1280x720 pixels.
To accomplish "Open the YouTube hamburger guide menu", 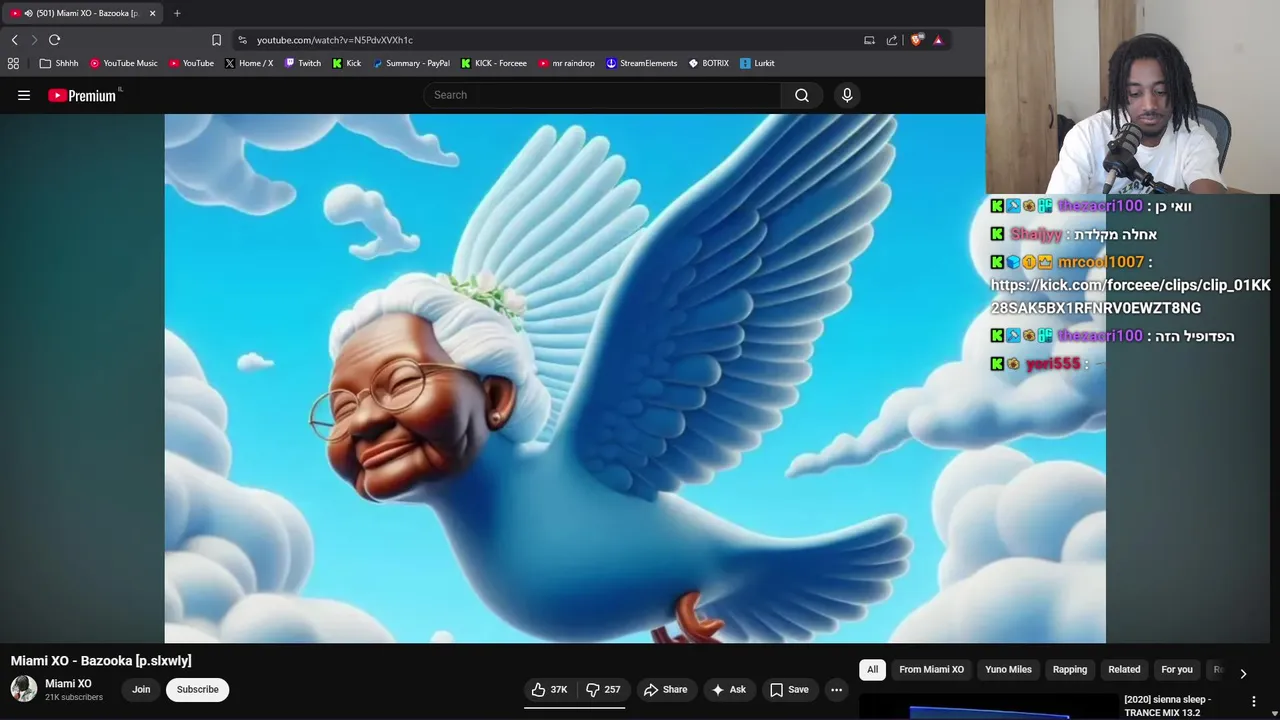I will (x=24, y=95).
